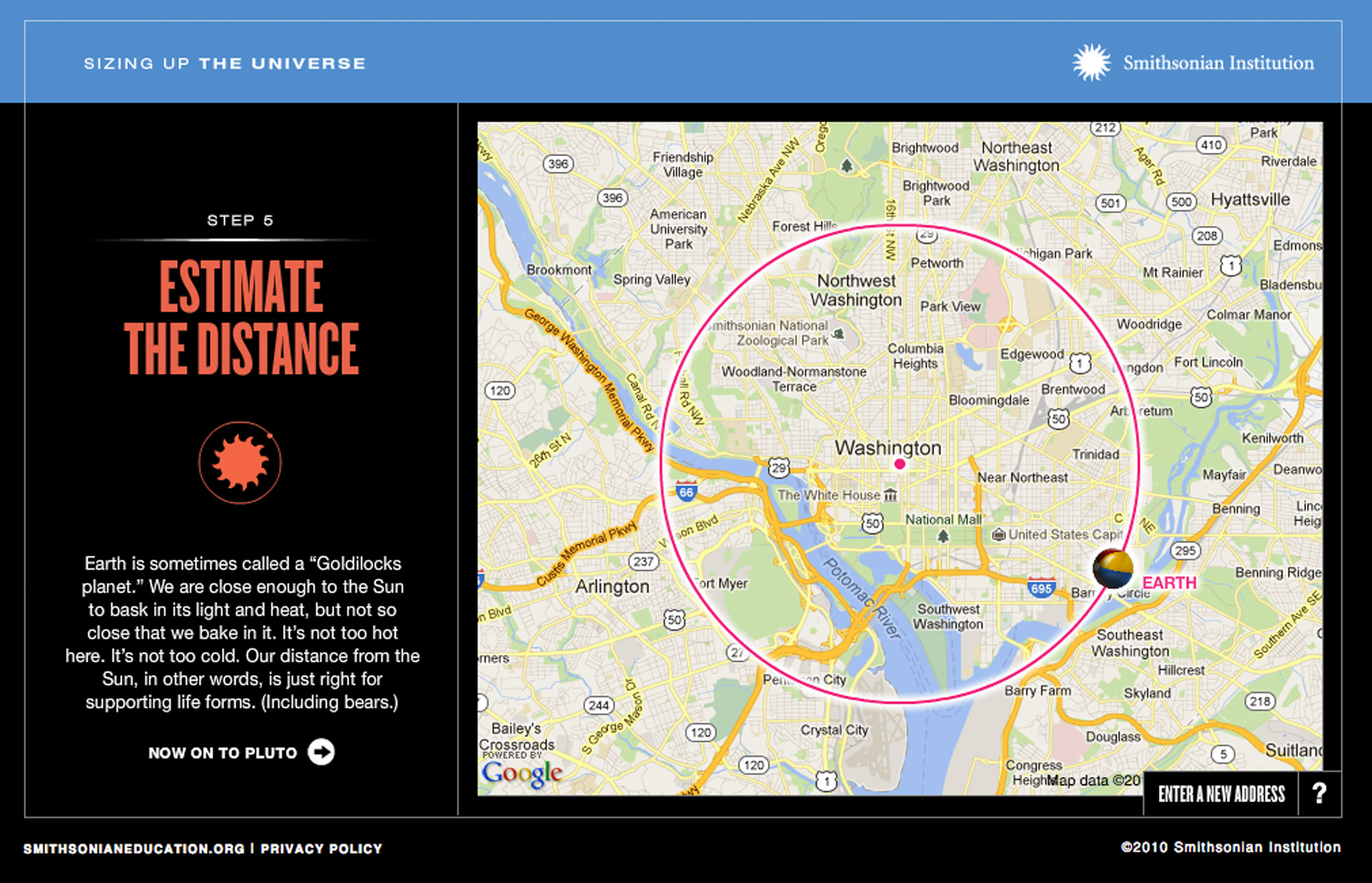Open help with the question mark button

(x=1319, y=794)
